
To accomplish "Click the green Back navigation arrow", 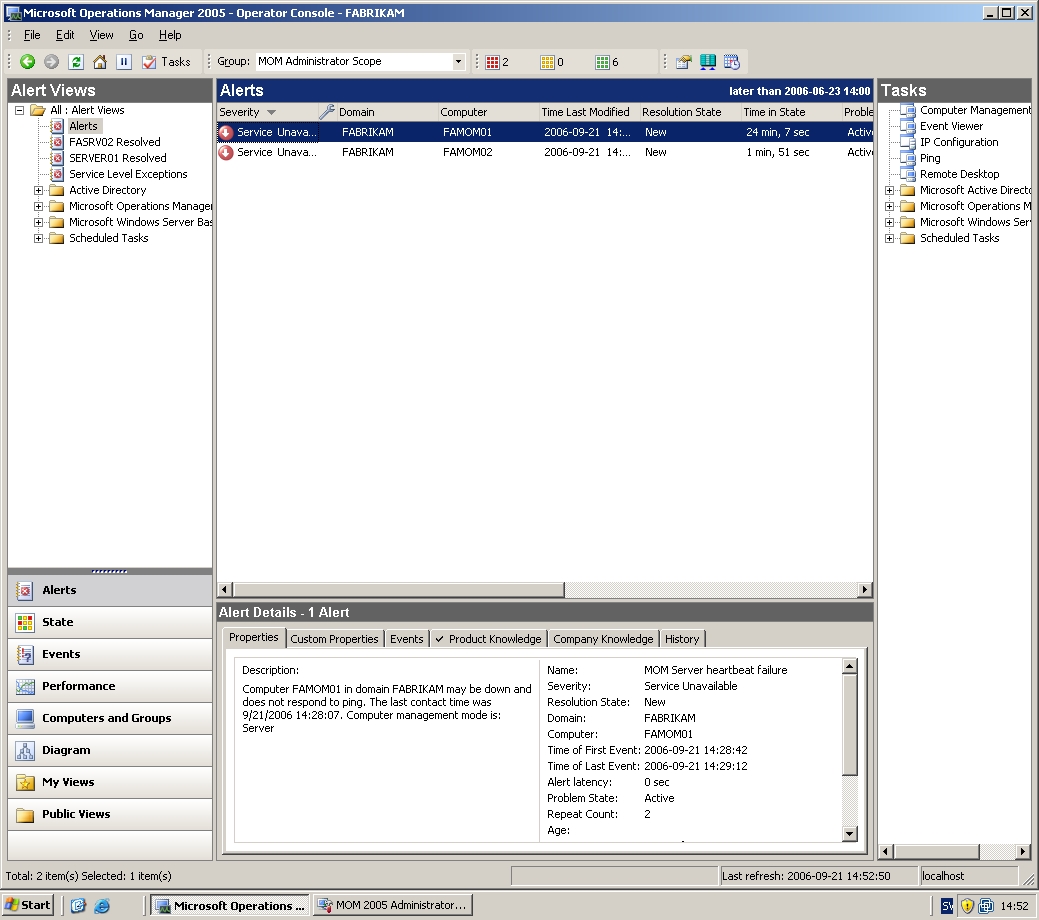I will click(27, 62).
